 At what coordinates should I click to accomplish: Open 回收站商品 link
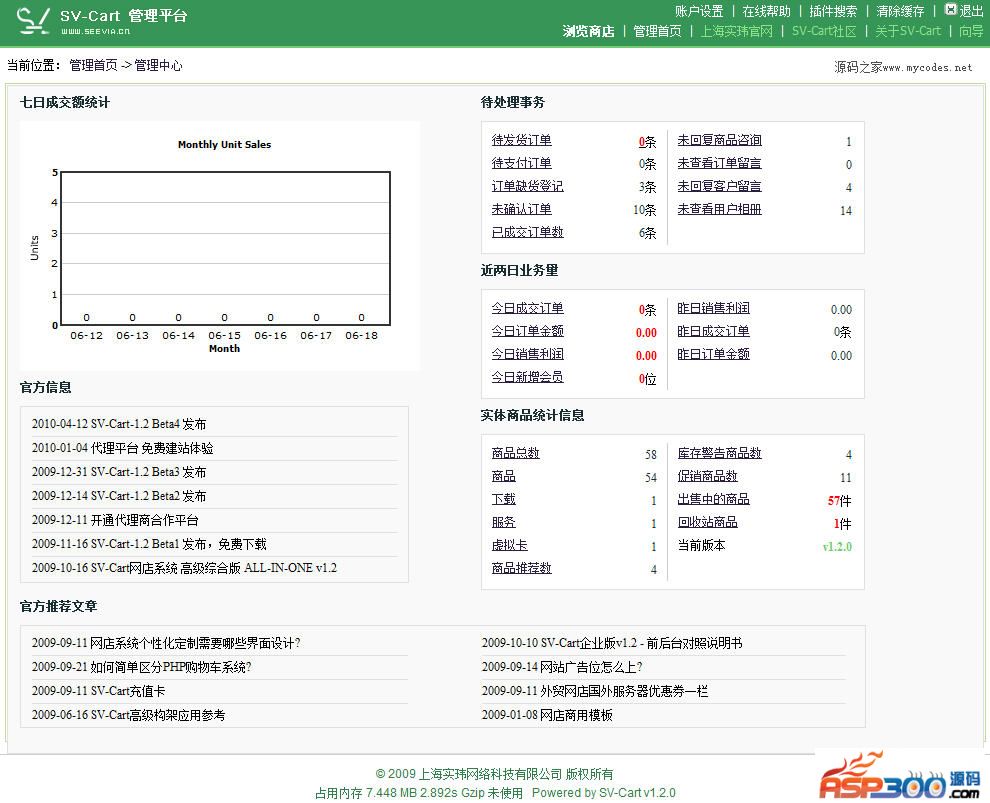pyautogui.click(x=707, y=521)
